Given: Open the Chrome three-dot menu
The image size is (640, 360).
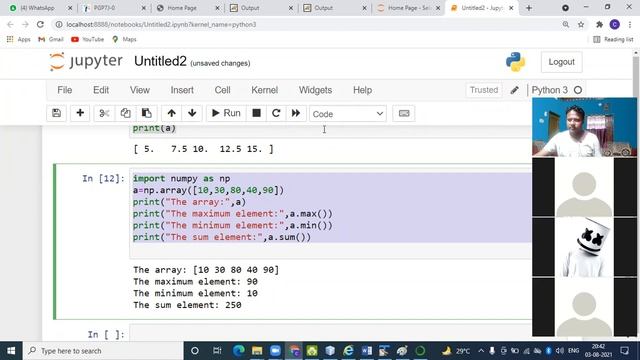Looking at the screenshot, I should tap(630, 24).
